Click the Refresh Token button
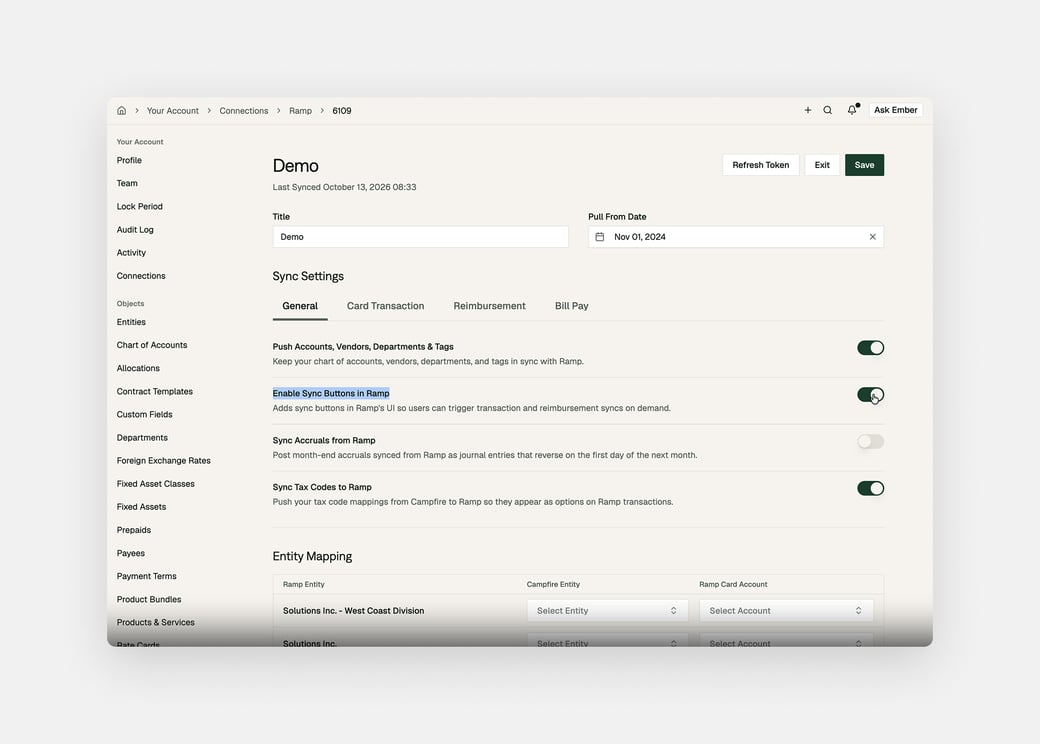The height and width of the screenshot is (744, 1040). (x=761, y=165)
